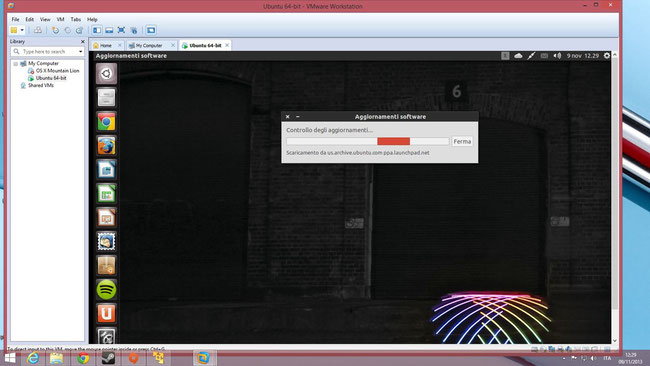Switch to Unity mode toolbar icon
The height and width of the screenshot is (366, 650).
(133, 30)
